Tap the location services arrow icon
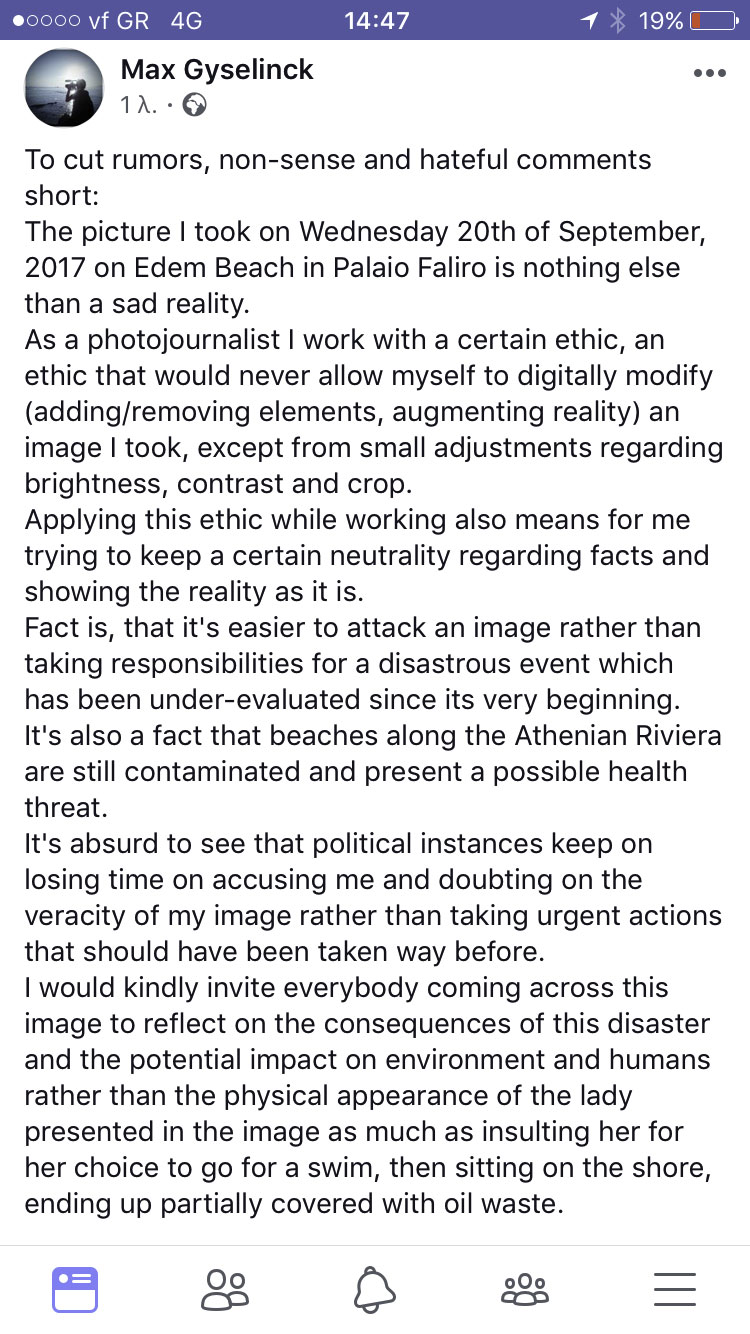 (x=591, y=20)
